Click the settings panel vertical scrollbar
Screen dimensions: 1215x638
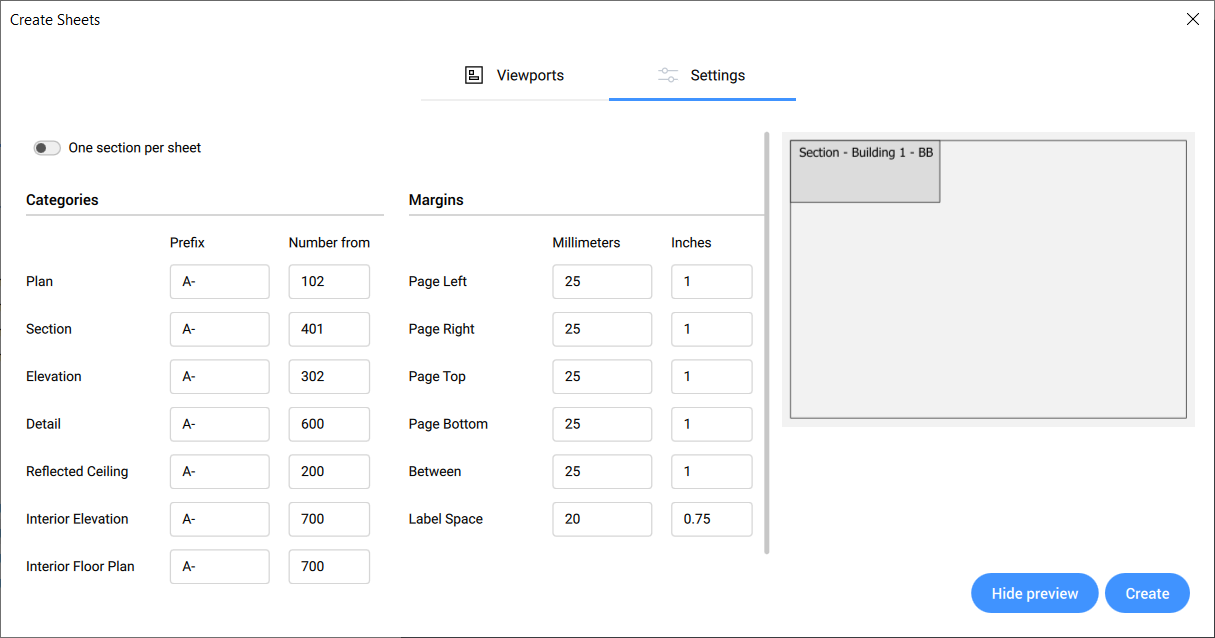[767, 342]
